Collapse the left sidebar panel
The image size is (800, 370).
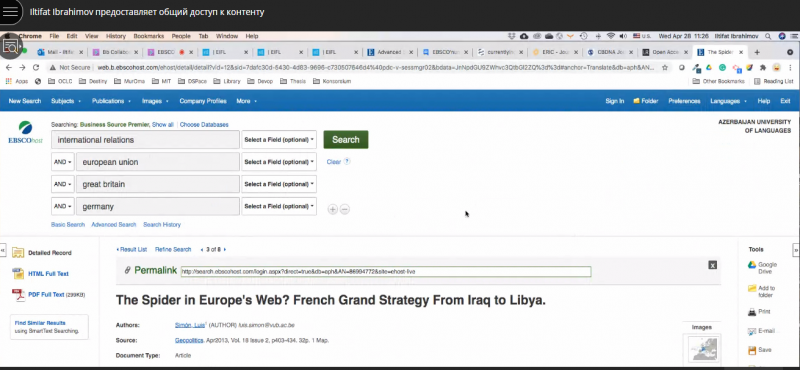point(3,250)
